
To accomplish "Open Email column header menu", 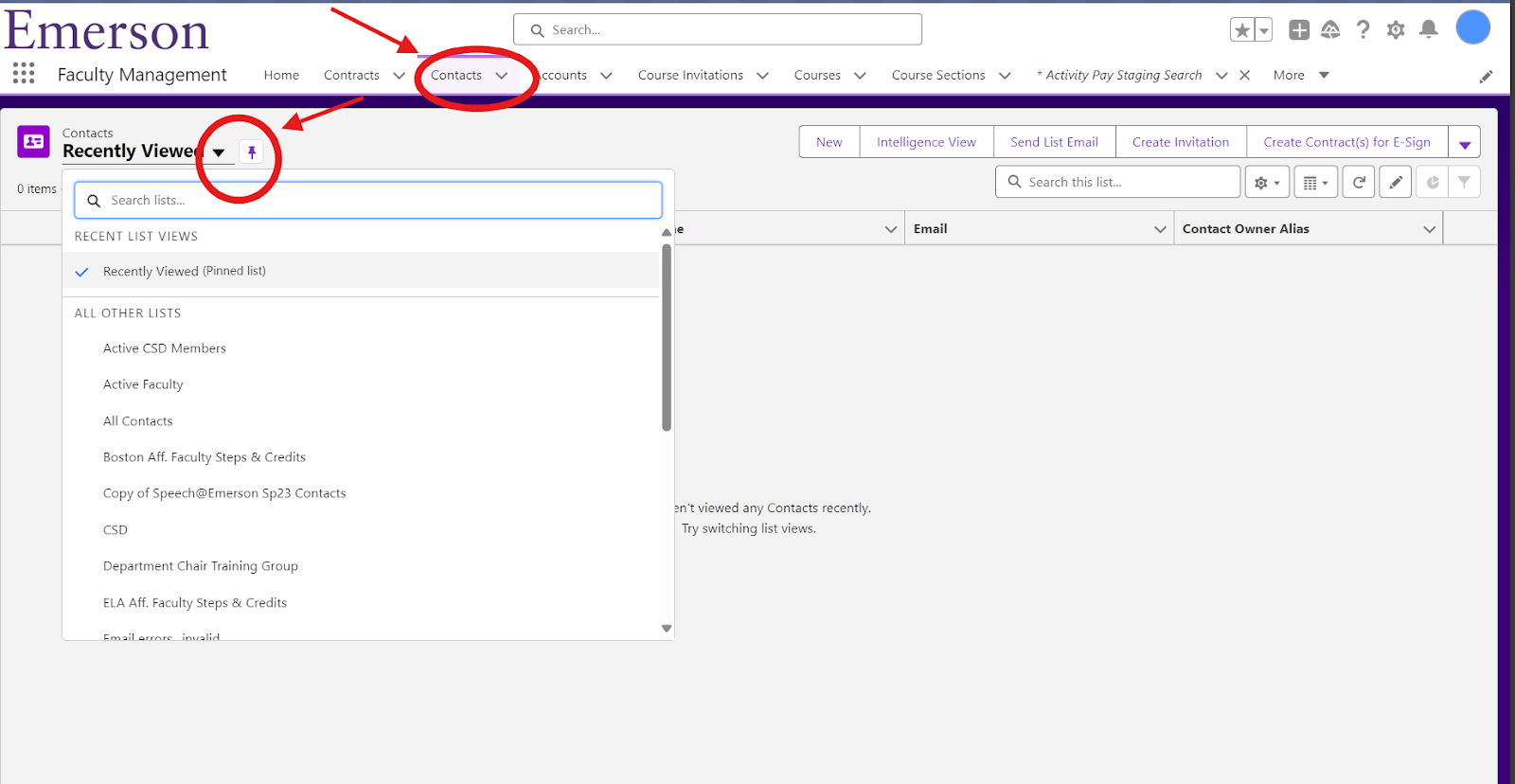I will 1160,229.
